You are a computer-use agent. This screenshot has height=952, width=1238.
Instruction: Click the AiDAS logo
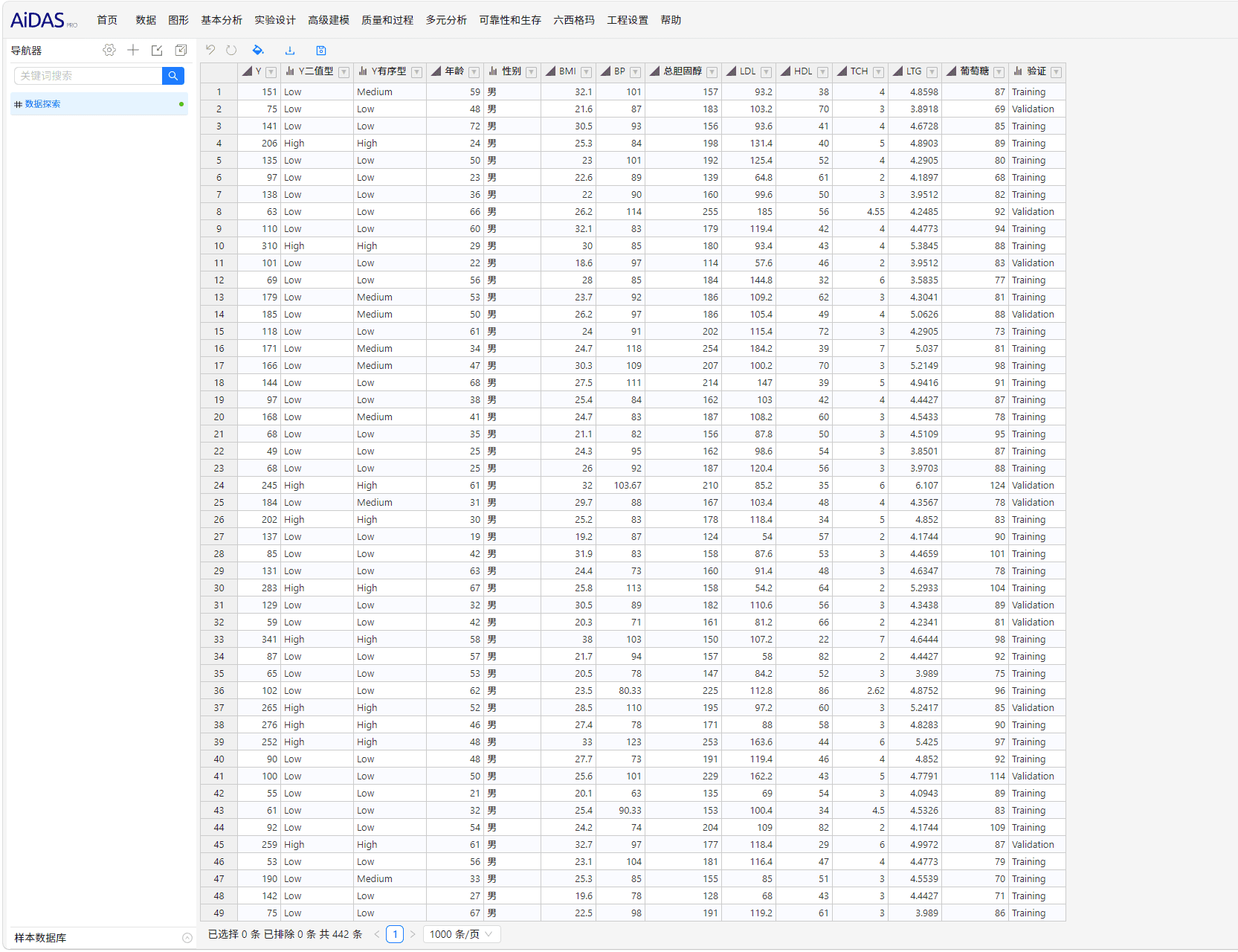point(43,20)
